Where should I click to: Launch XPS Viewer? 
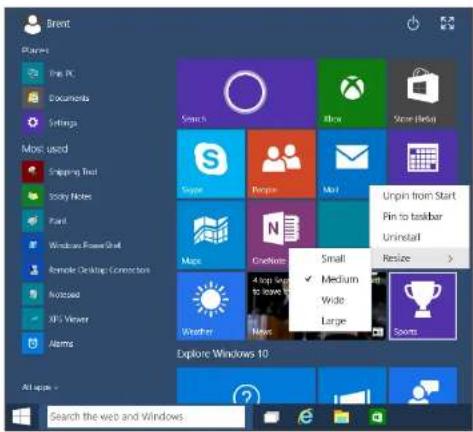point(56,319)
